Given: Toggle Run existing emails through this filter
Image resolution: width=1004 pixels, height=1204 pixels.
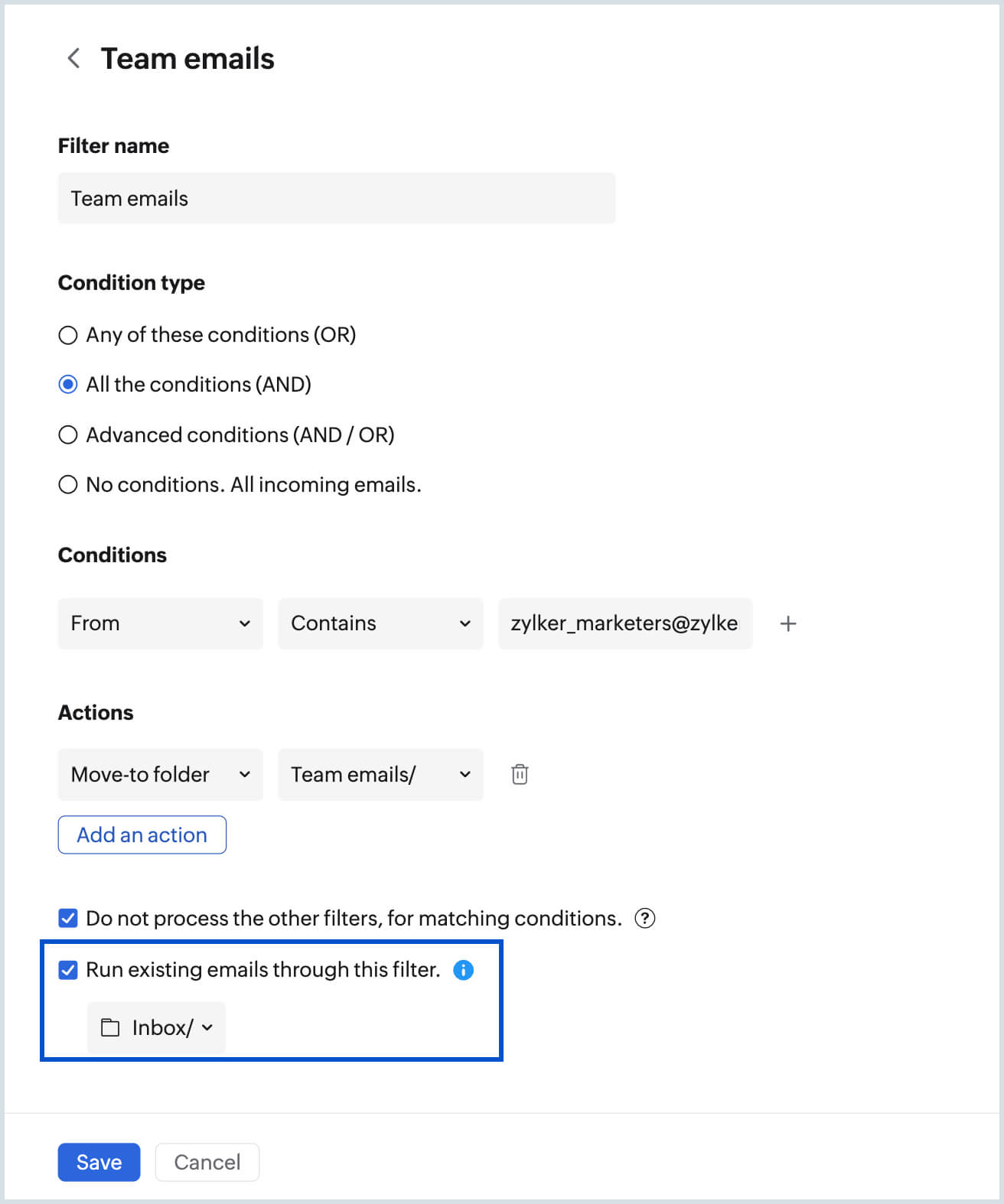Looking at the screenshot, I should (x=68, y=970).
